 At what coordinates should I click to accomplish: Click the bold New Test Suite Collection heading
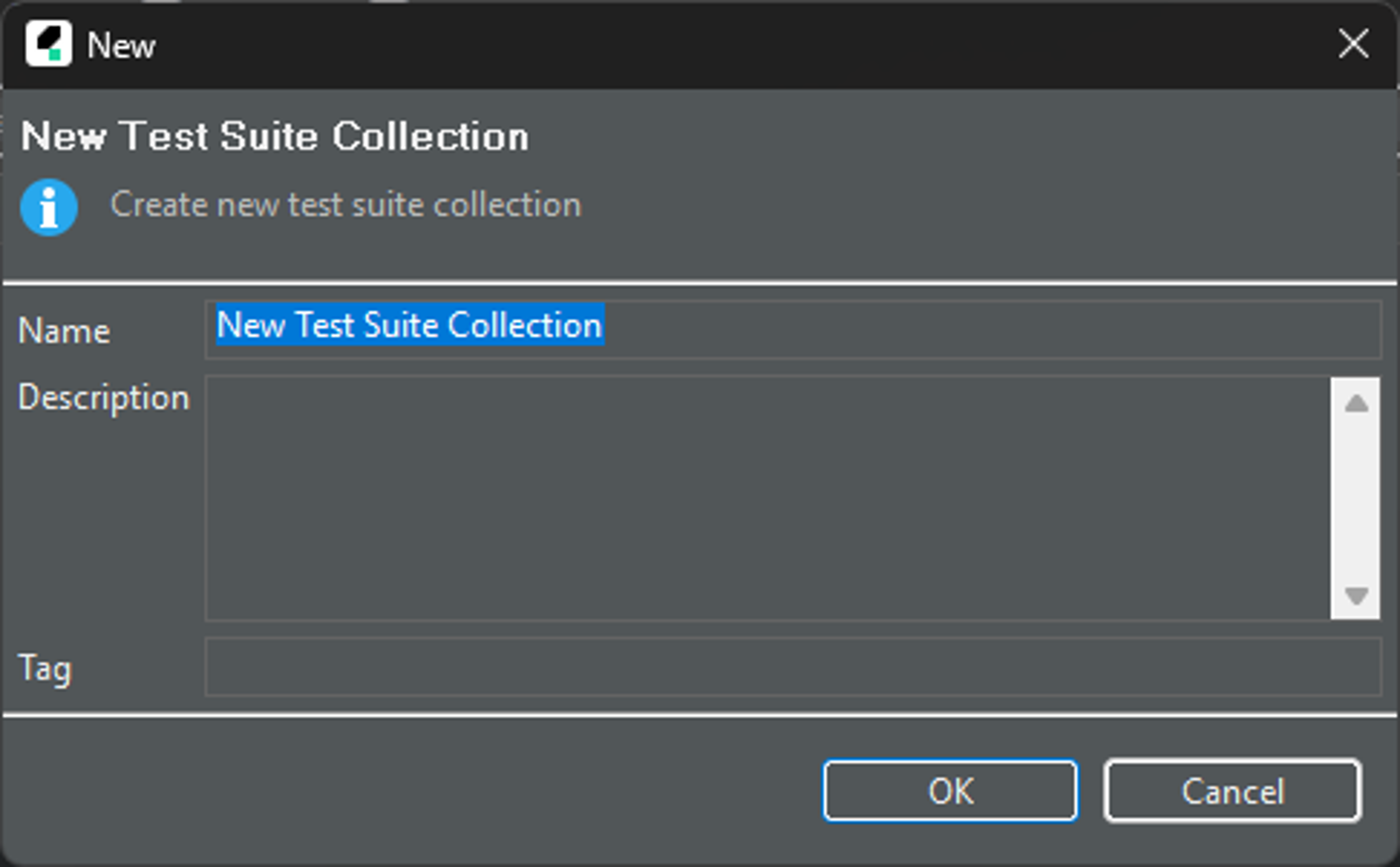point(274,136)
